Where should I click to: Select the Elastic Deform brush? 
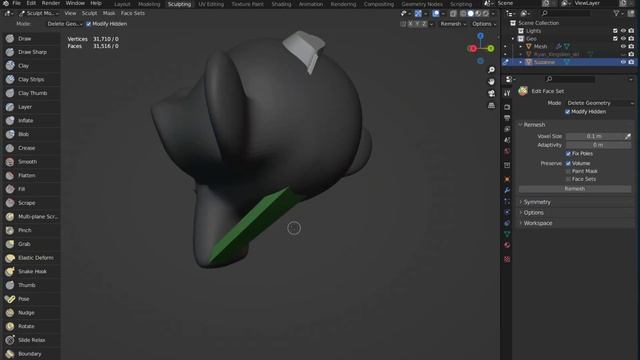click(32, 258)
